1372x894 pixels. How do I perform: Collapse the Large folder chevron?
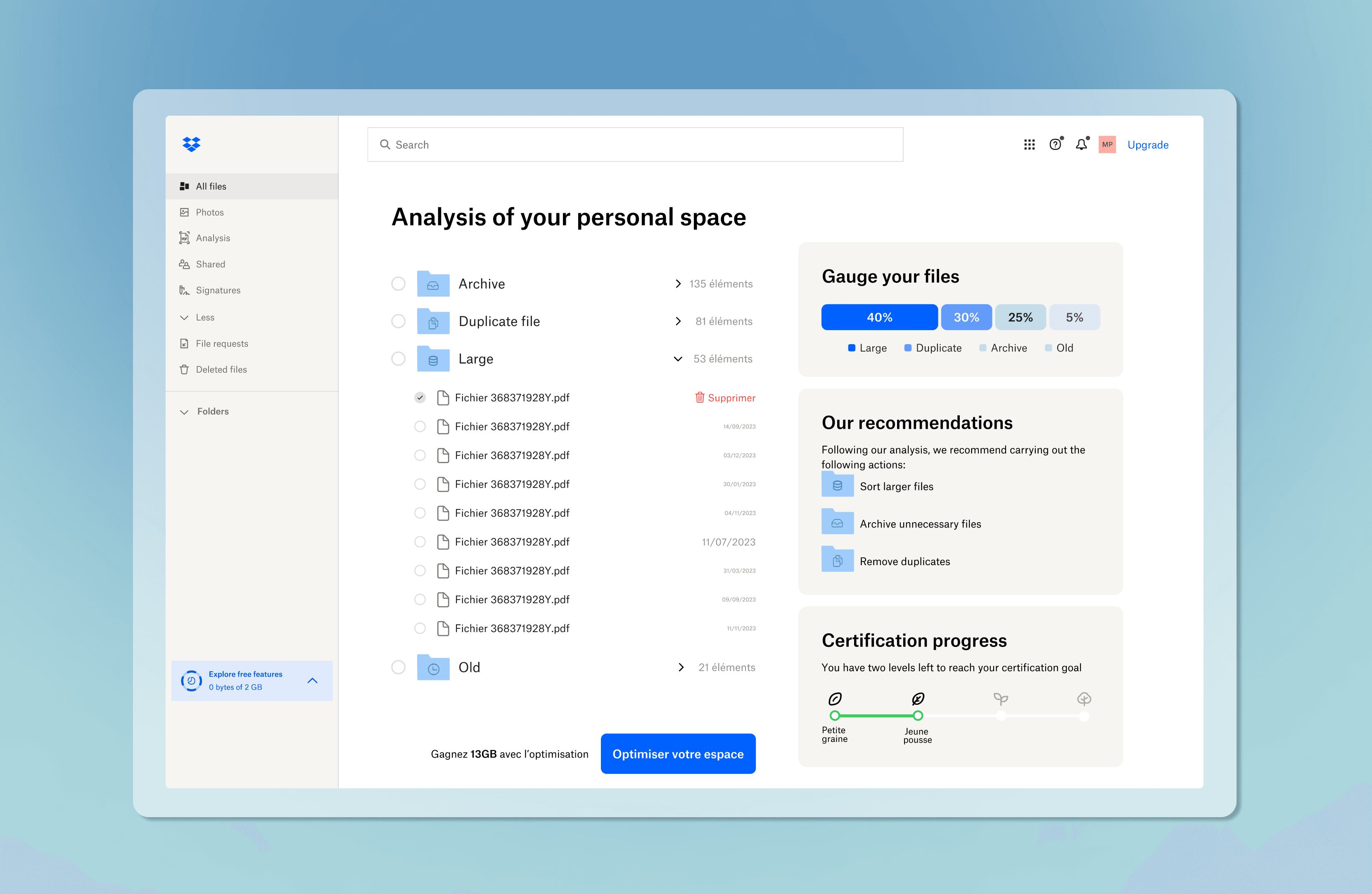678,359
